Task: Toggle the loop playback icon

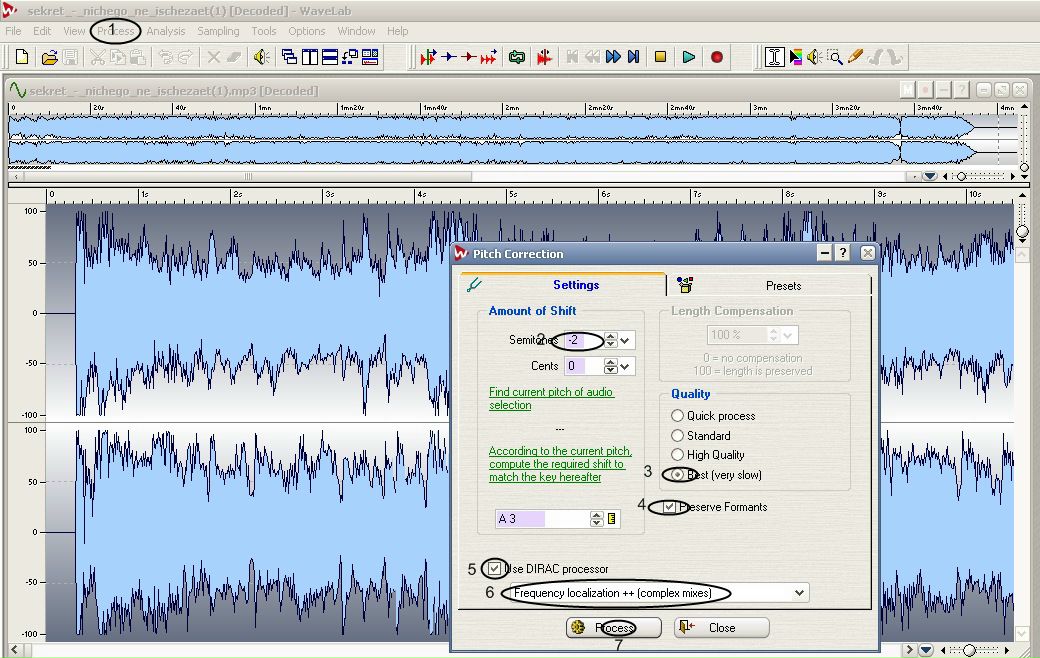Action: 517,57
